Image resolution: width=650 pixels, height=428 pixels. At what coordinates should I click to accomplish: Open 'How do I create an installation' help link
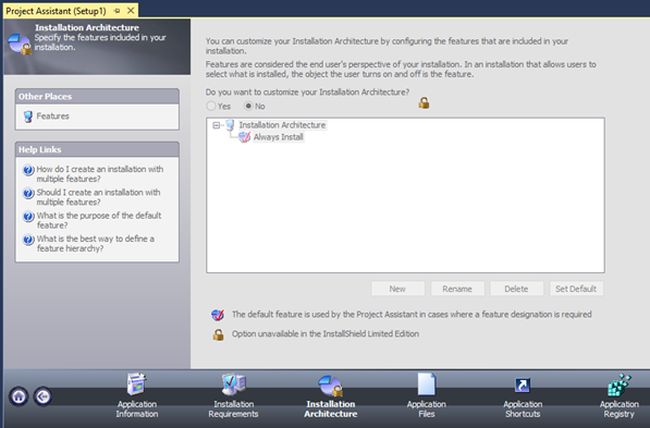(x=99, y=174)
